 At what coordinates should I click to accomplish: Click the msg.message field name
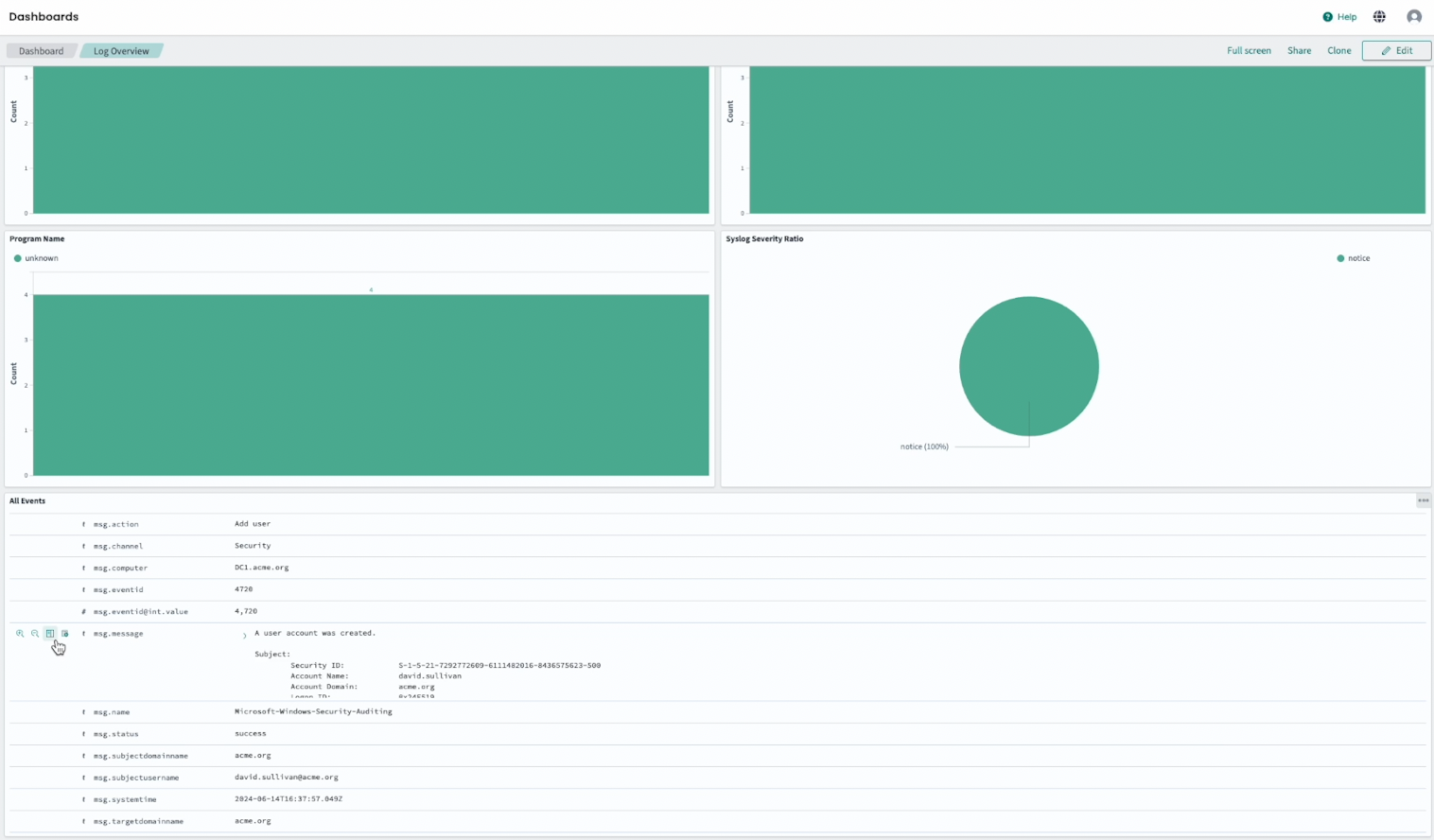click(x=118, y=634)
